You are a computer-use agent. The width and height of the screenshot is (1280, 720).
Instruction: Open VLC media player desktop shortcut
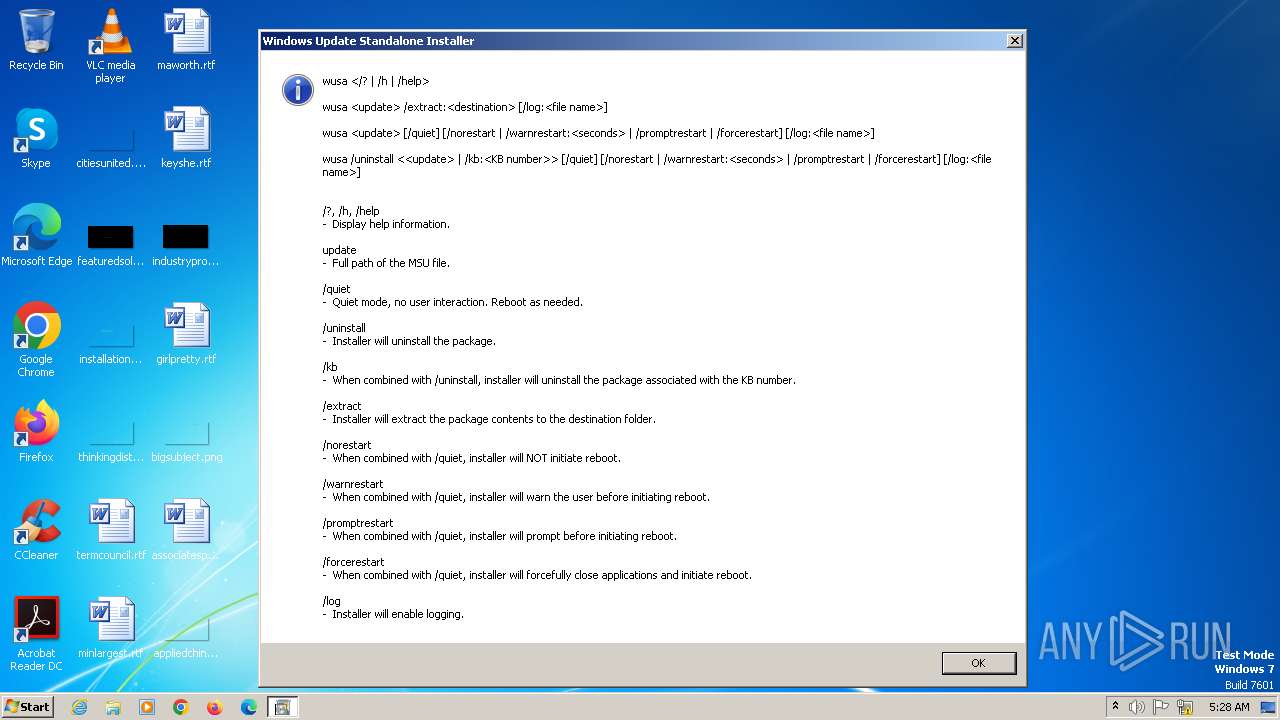(x=111, y=46)
